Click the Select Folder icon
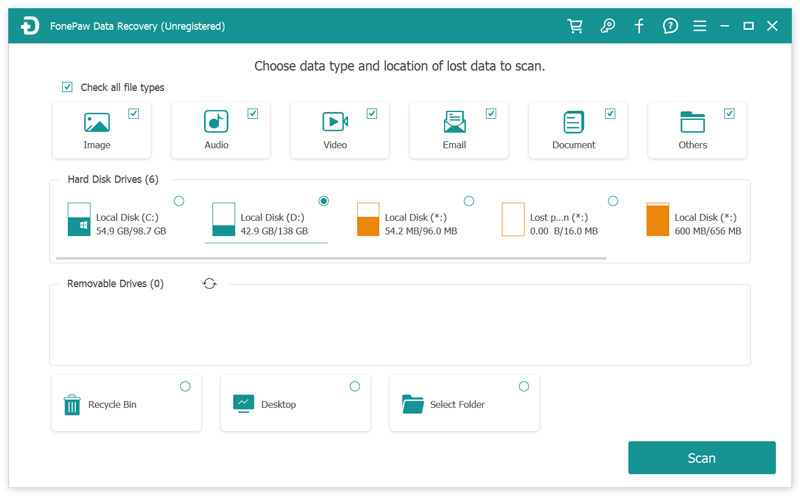 click(x=413, y=404)
